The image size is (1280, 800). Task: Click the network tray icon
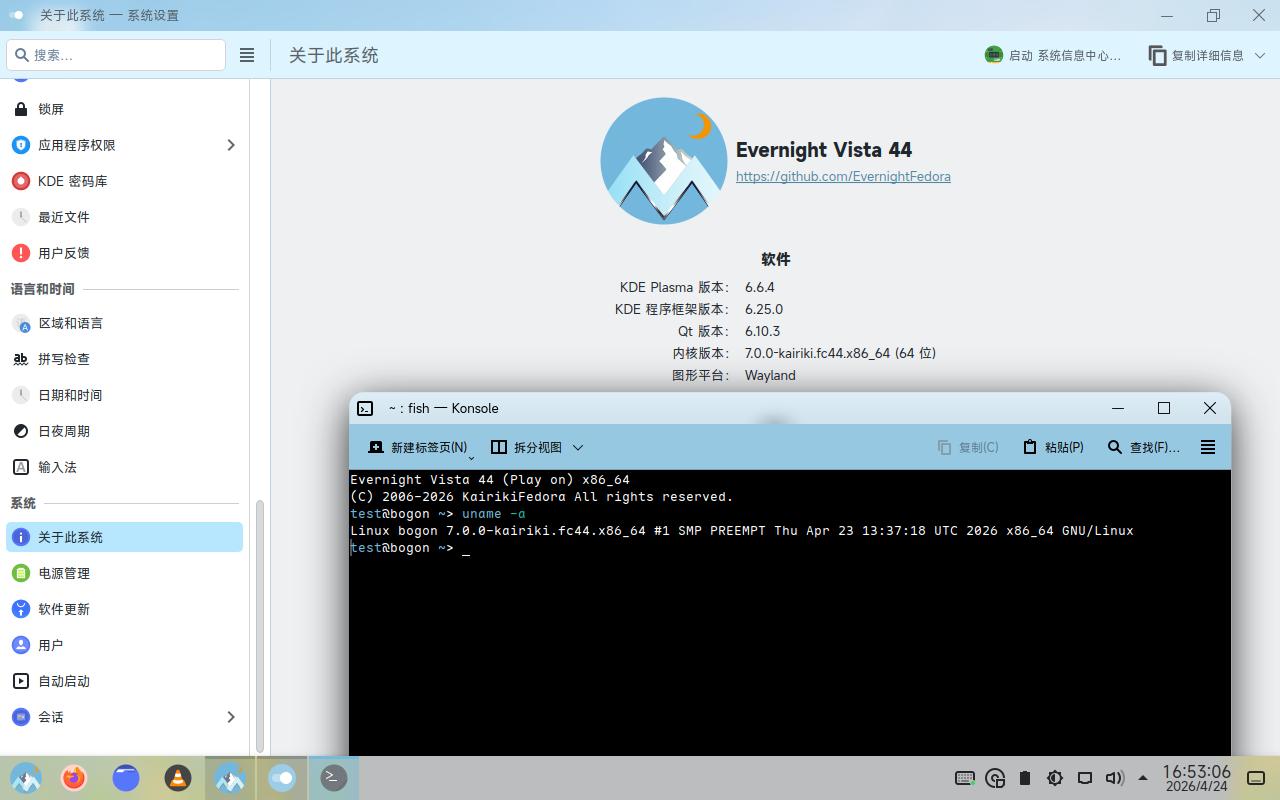coord(1084,778)
